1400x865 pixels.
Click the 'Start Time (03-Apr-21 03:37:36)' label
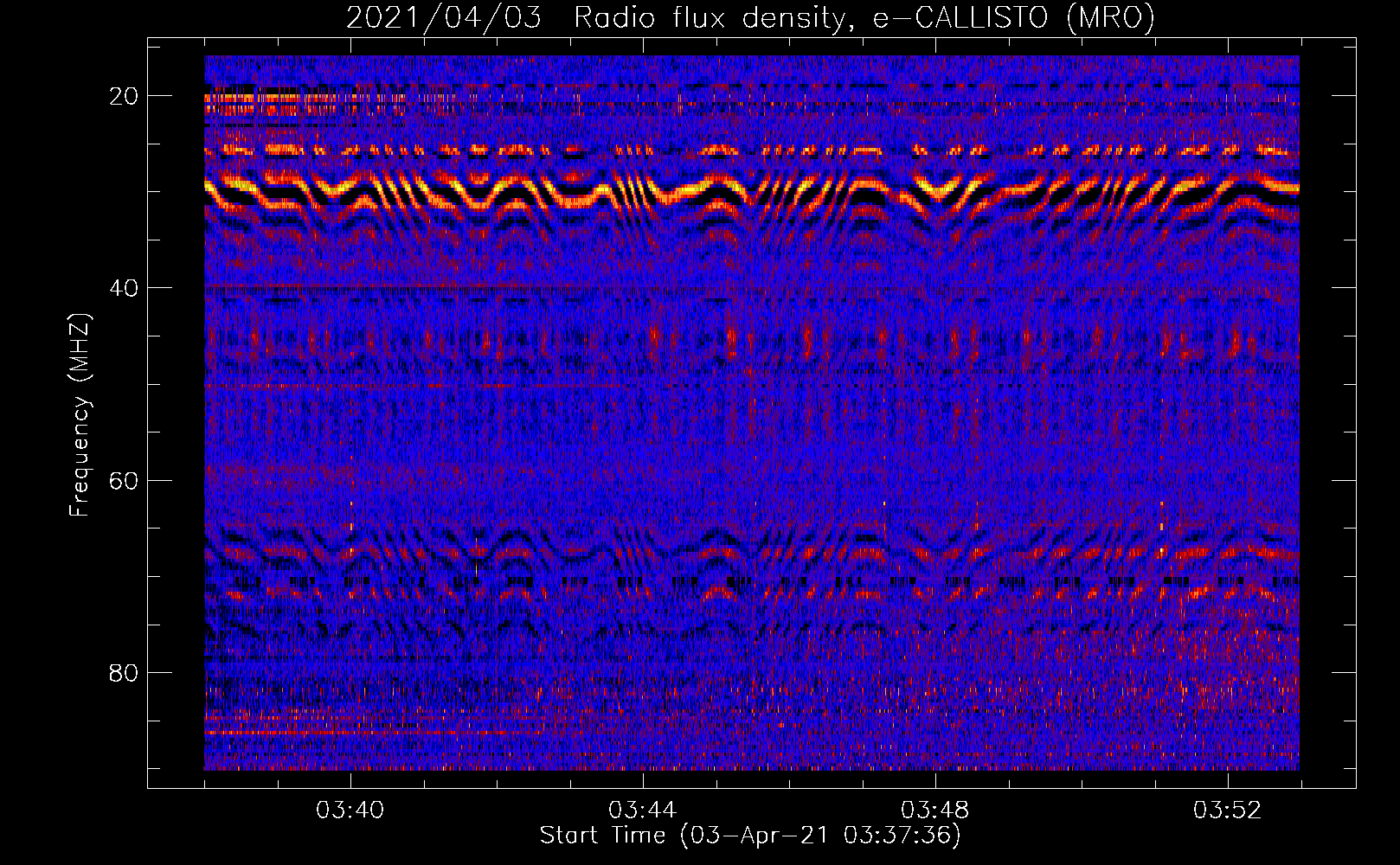click(x=750, y=836)
